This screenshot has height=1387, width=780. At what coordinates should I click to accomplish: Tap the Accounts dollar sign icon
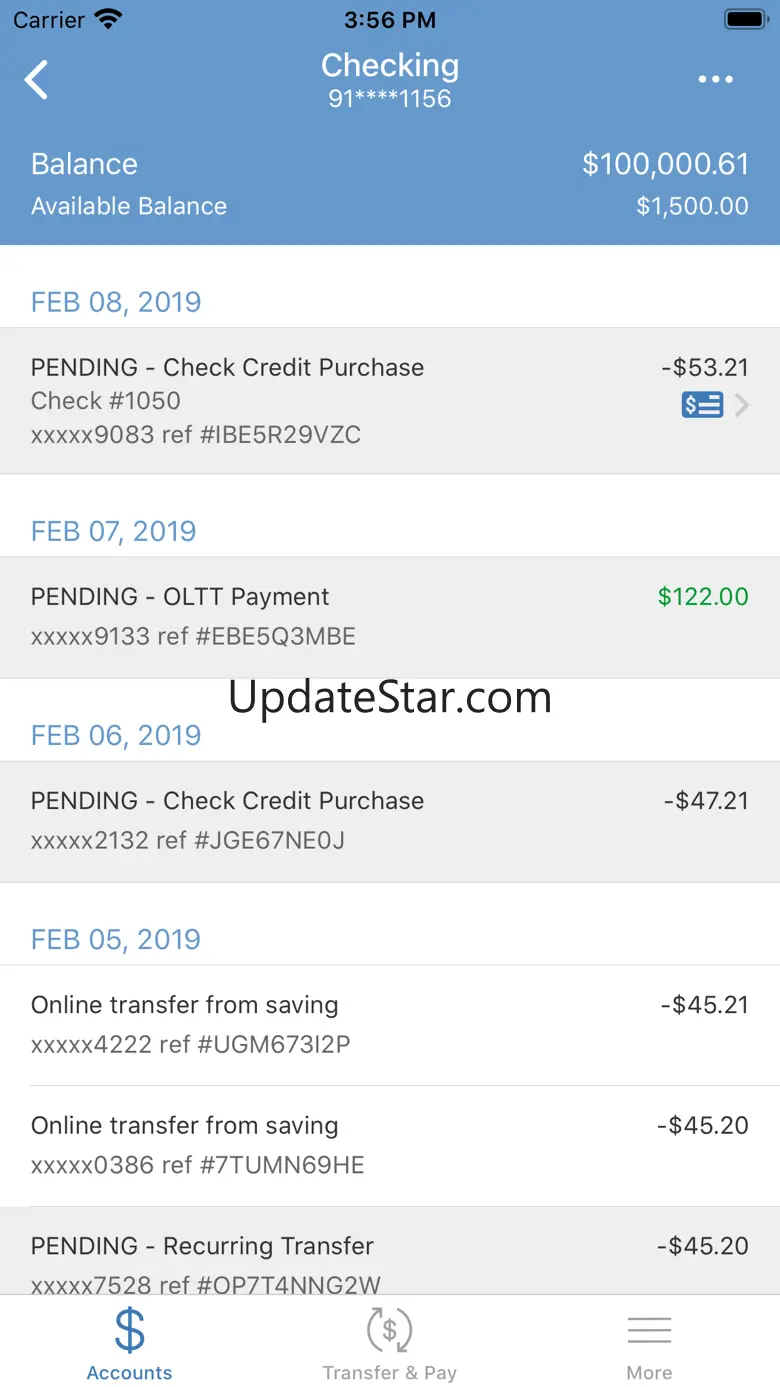129,1331
